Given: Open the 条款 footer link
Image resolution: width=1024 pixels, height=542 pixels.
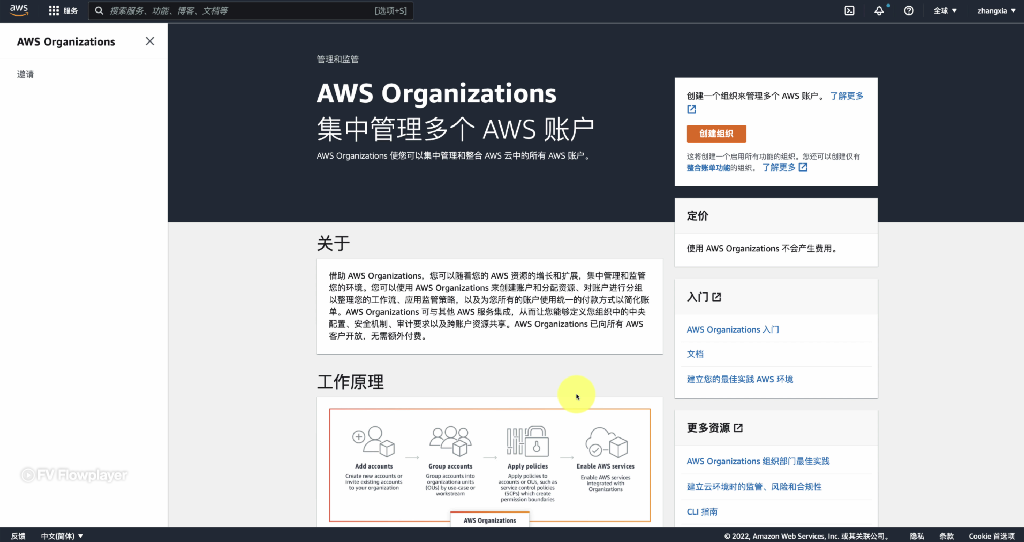Looking at the screenshot, I should 946,536.
